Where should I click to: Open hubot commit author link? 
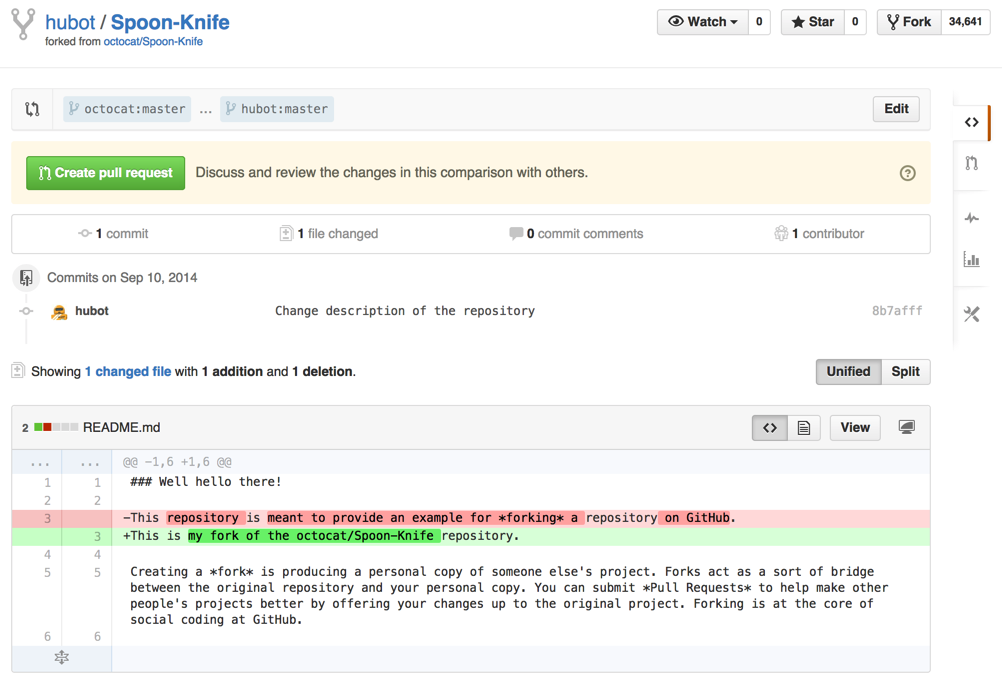coord(92,311)
